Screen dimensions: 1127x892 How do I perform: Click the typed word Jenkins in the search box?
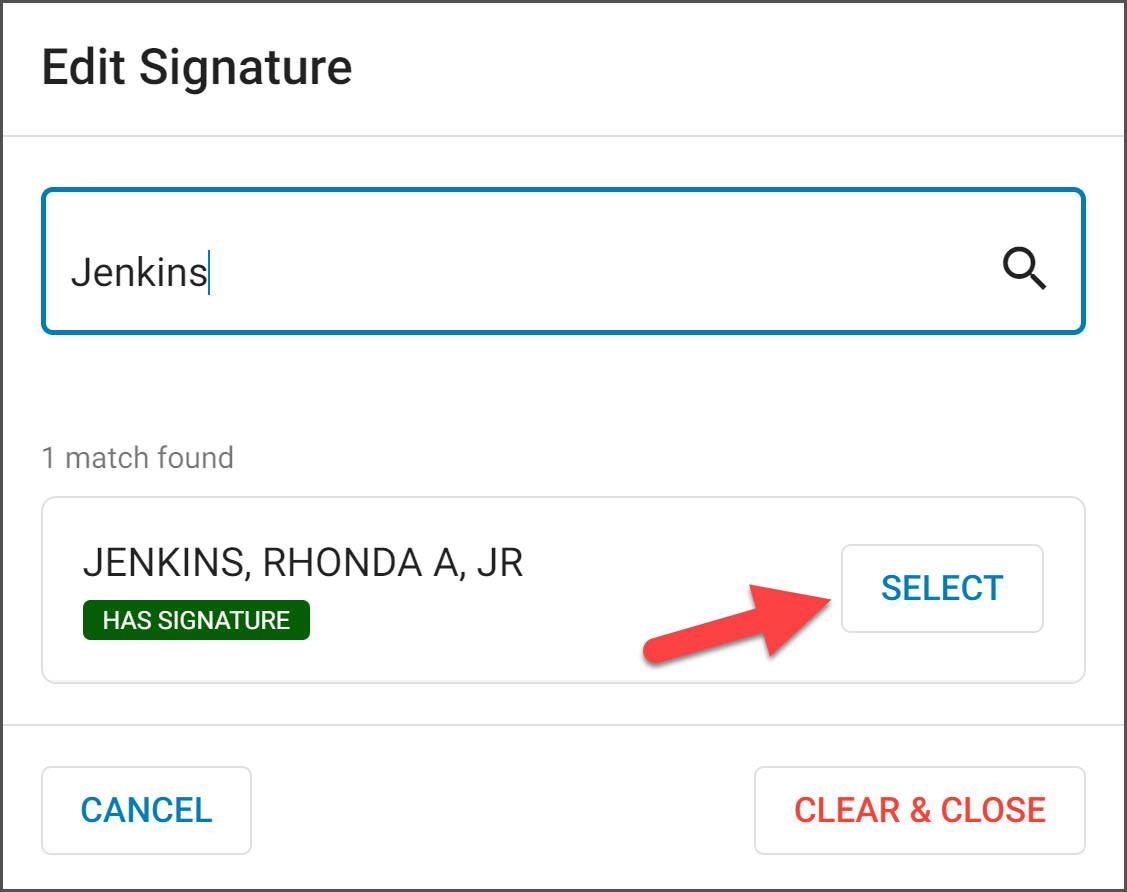point(139,272)
